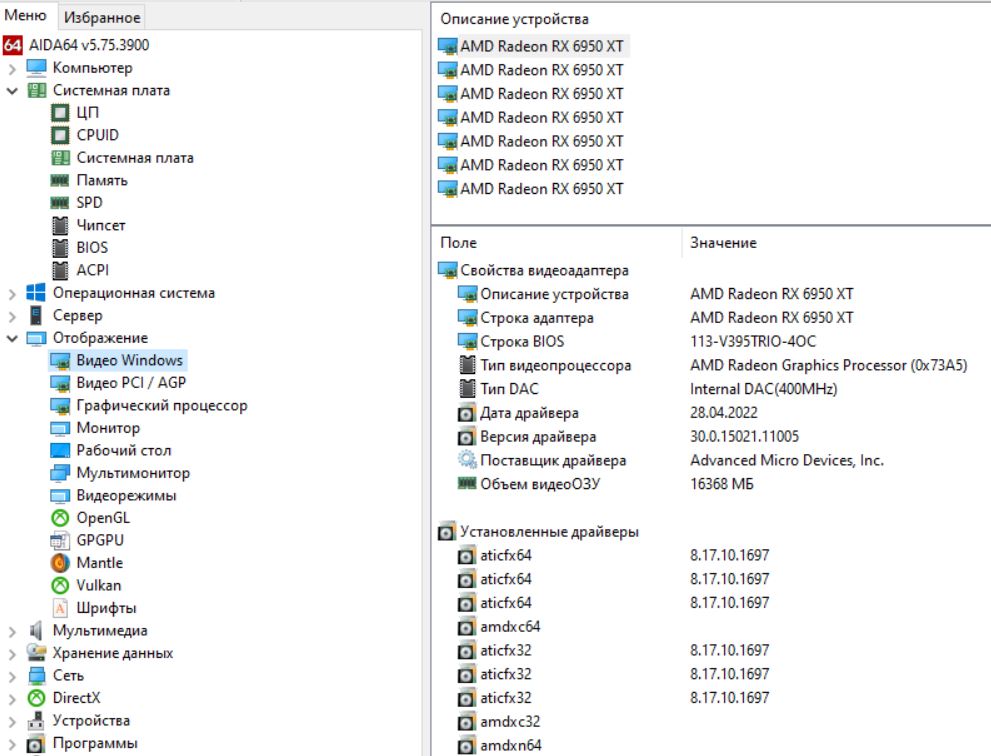
Task: Open Графический процессор page
Action: (162, 405)
